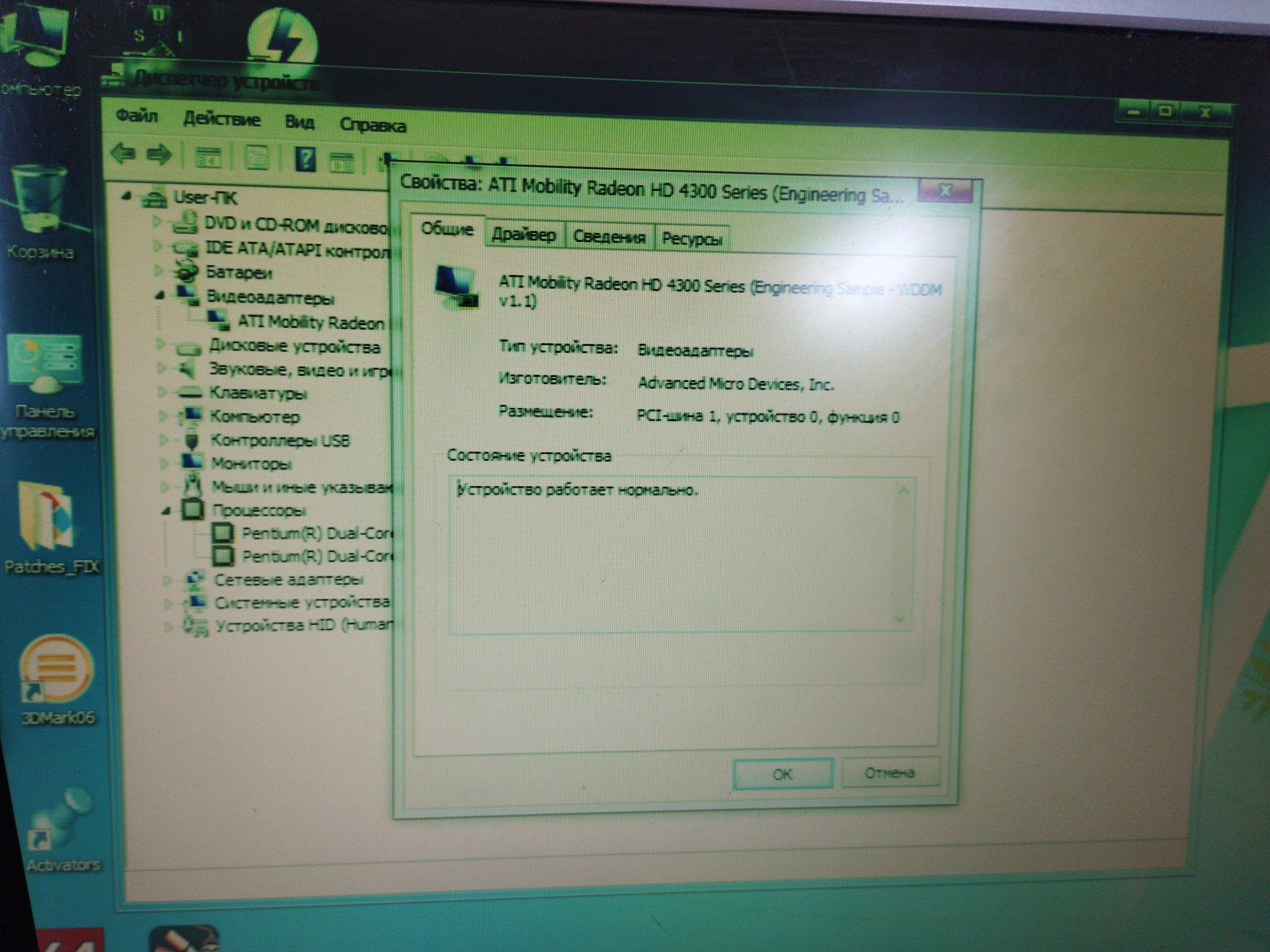The width and height of the screenshot is (1270, 952).
Task: Expand the Клавиатуры node
Action: pos(162,391)
